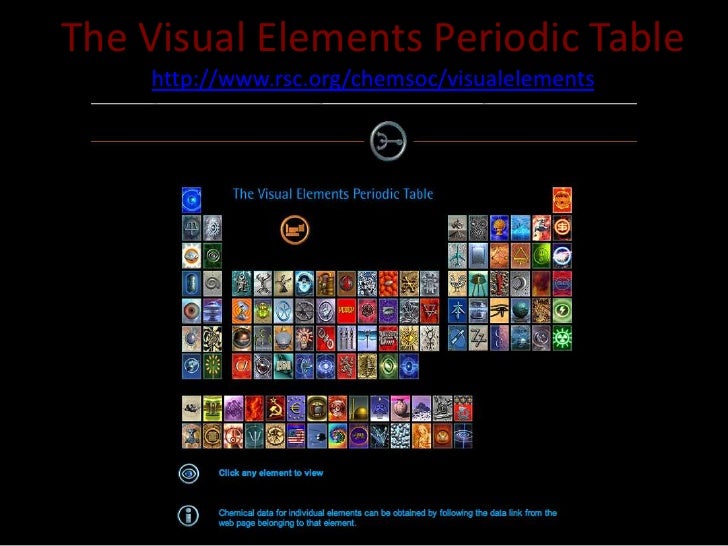Image resolution: width=728 pixels, height=546 pixels.
Task: Pick the grey gear-shaped Beryllium tile
Action: [x=212, y=228]
